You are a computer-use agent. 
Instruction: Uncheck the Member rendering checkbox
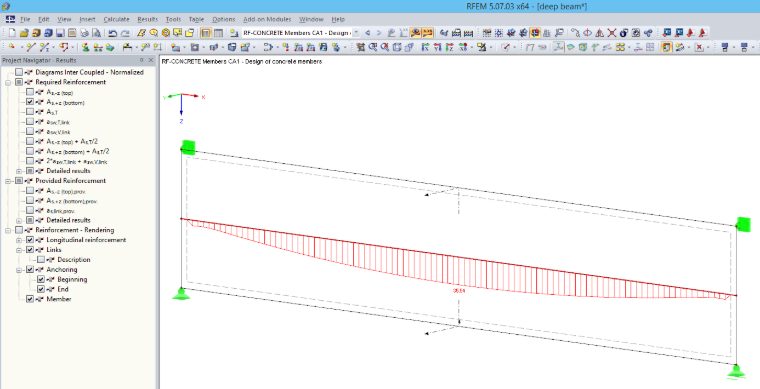tap(30, 299)
